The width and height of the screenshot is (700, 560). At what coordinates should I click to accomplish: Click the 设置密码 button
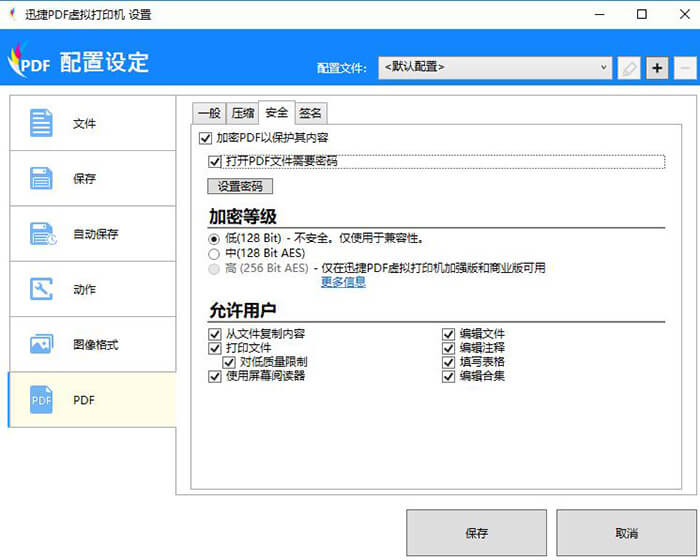pos(240,186)
